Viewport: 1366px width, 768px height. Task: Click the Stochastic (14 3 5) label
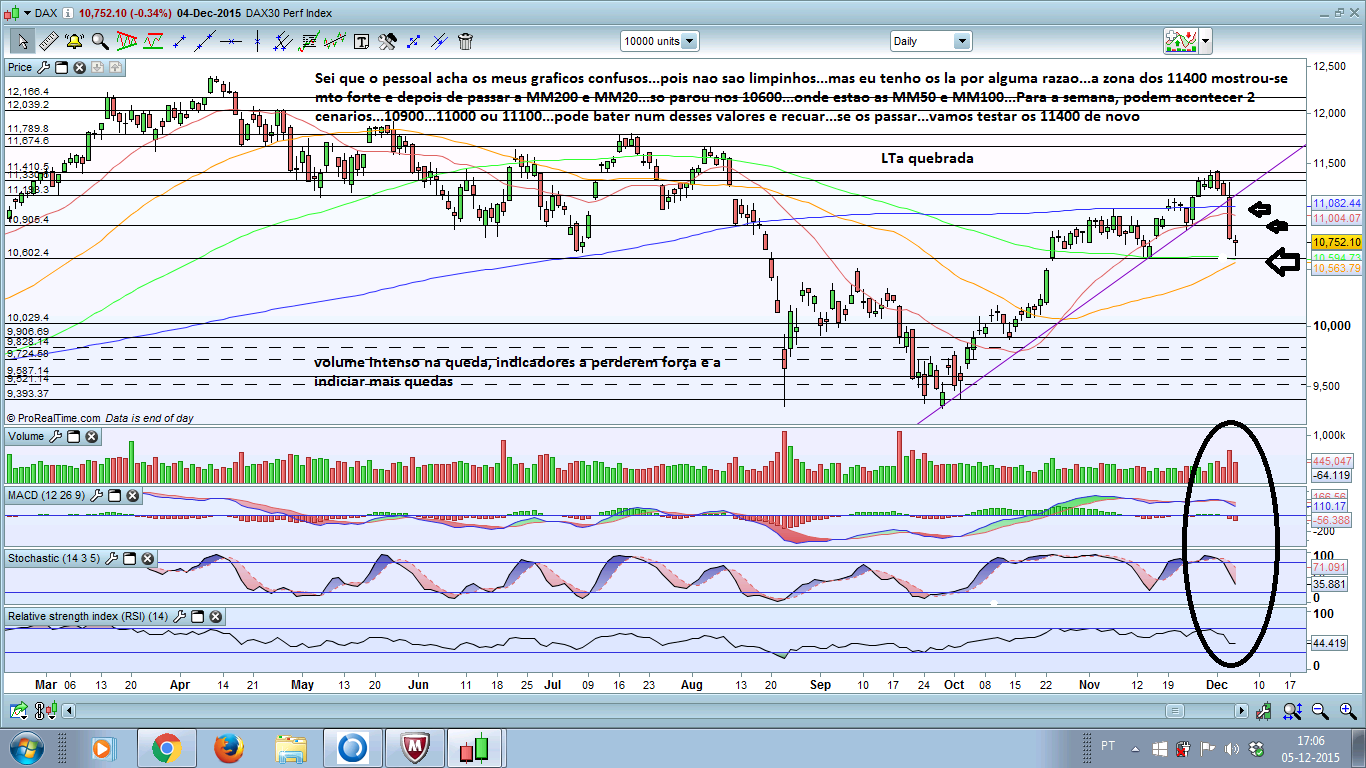pos(54,557)
